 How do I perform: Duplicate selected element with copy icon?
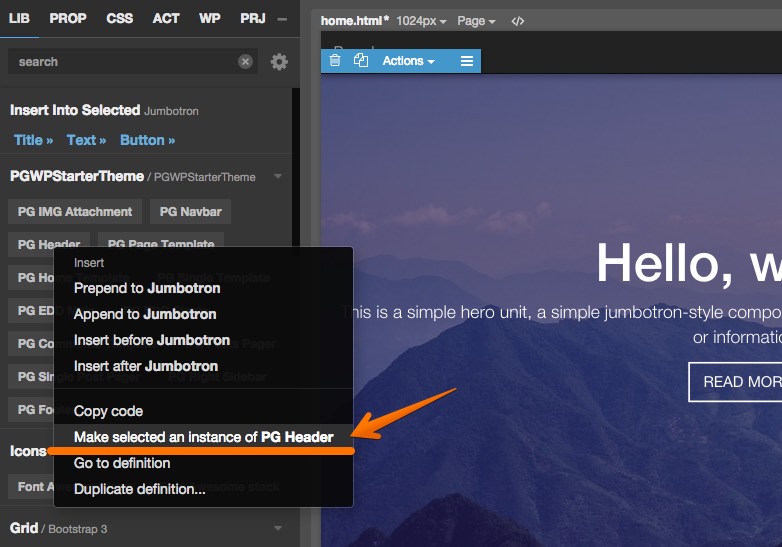(361, 61)
